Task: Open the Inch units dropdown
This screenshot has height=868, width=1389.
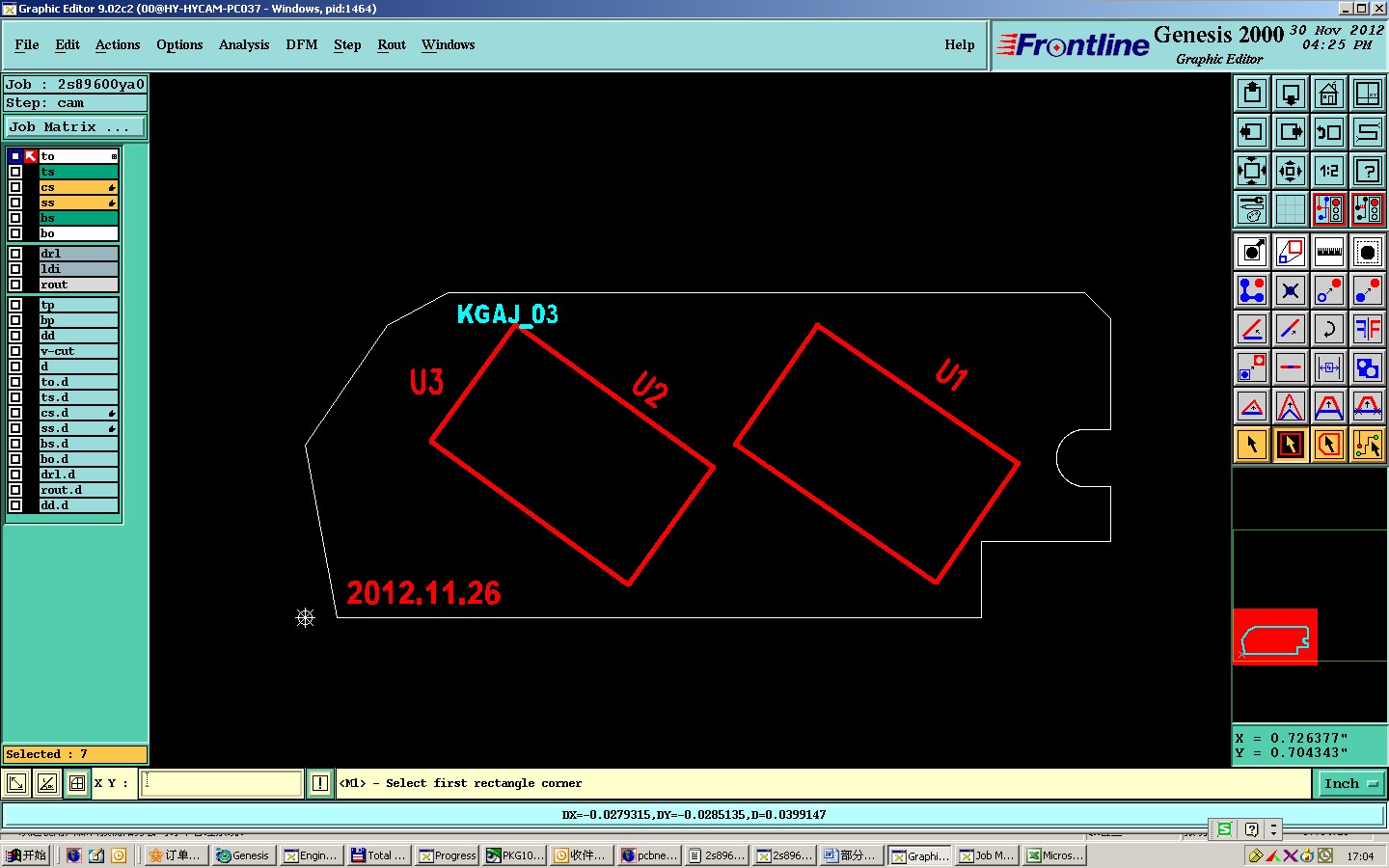Action: (1350, 784)
